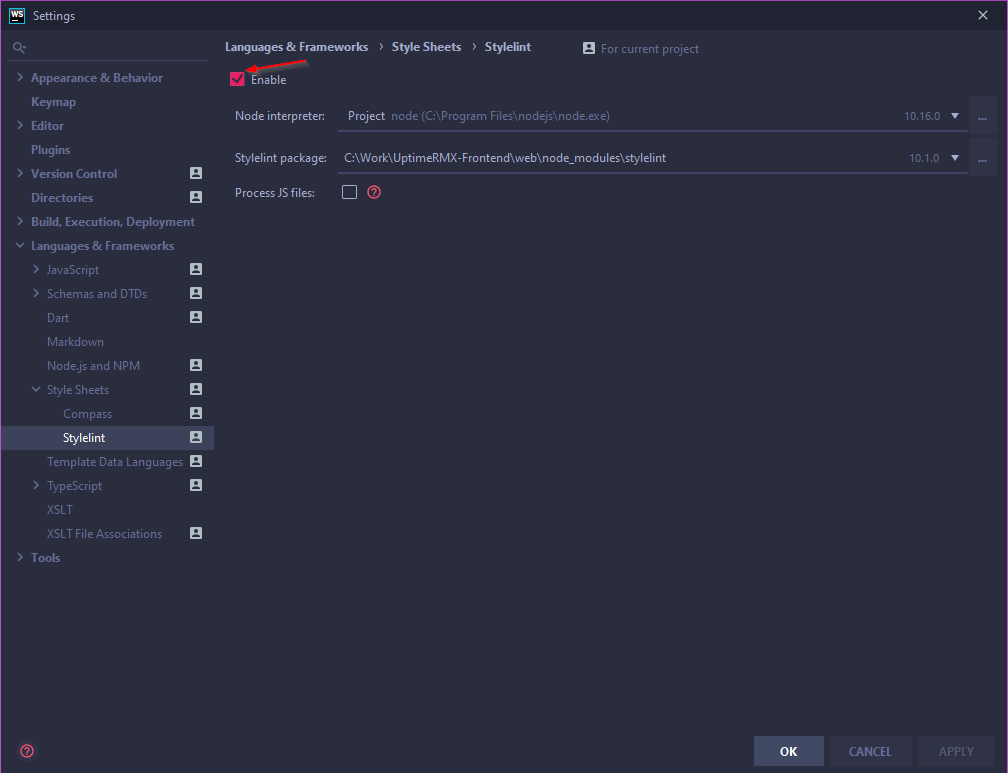Click Style Sheets breadcrumb
Image resolution: width=1008 pixels, height=773 pixels.
[426, 47]
